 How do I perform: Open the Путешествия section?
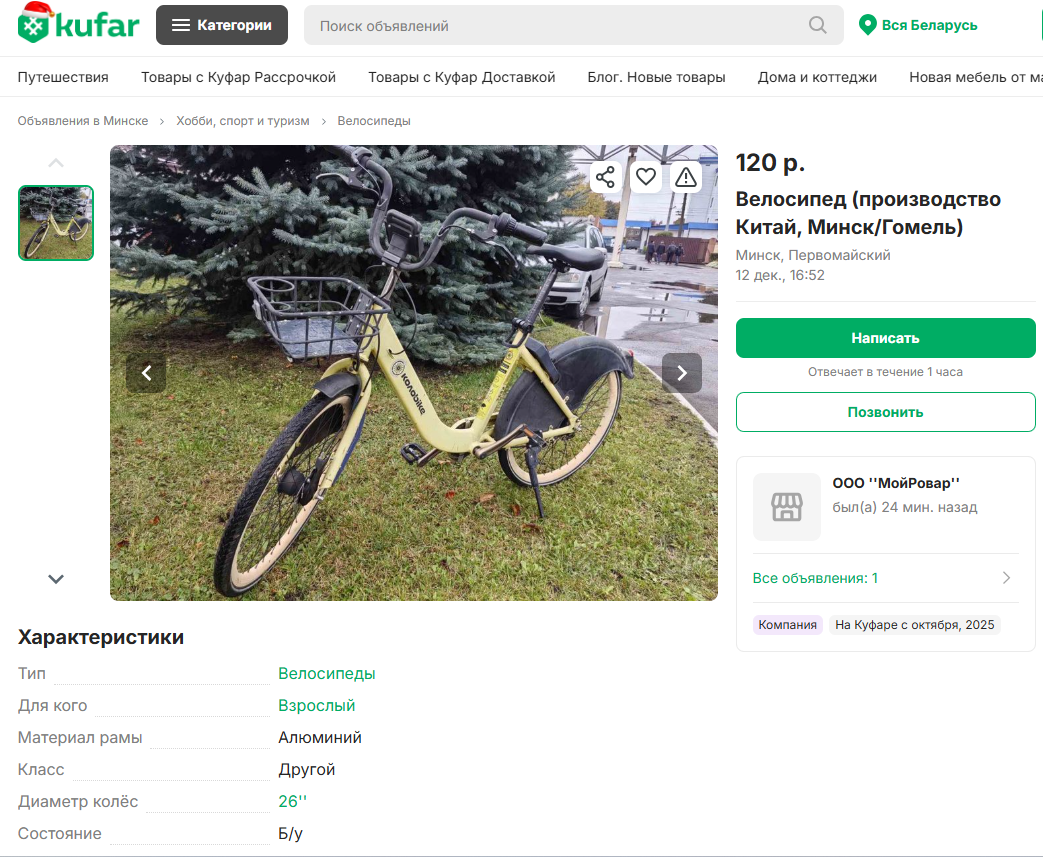(63, 76)
